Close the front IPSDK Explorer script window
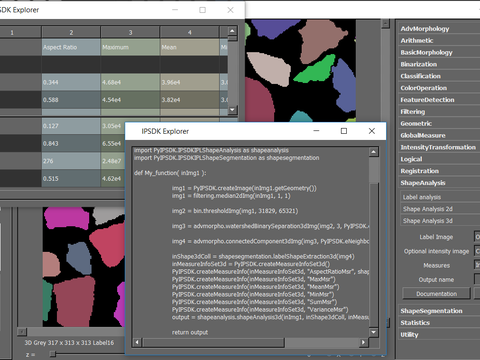The image size is (480, 360). [372, 131]
